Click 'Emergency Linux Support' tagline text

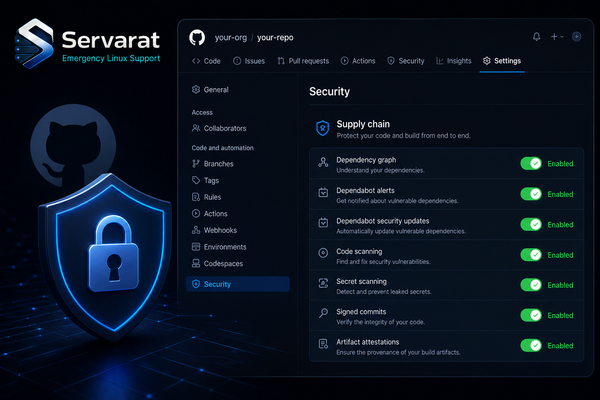click(111, 59)
